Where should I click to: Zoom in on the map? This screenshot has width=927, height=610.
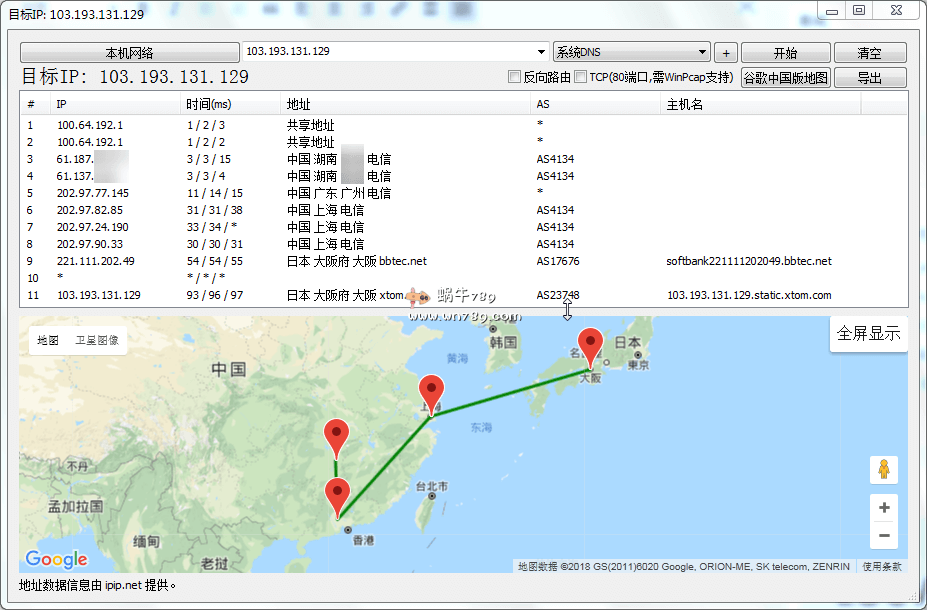tap(884, 508)
